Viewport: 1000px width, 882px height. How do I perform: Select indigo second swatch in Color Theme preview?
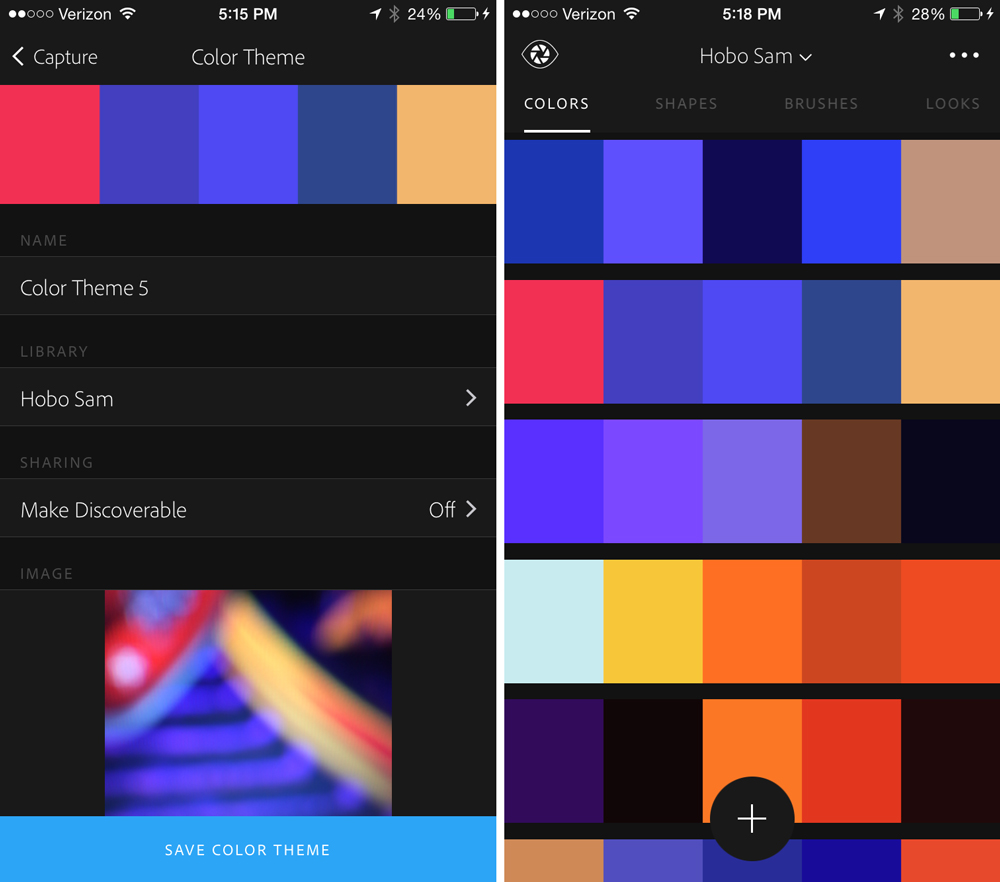149,144
